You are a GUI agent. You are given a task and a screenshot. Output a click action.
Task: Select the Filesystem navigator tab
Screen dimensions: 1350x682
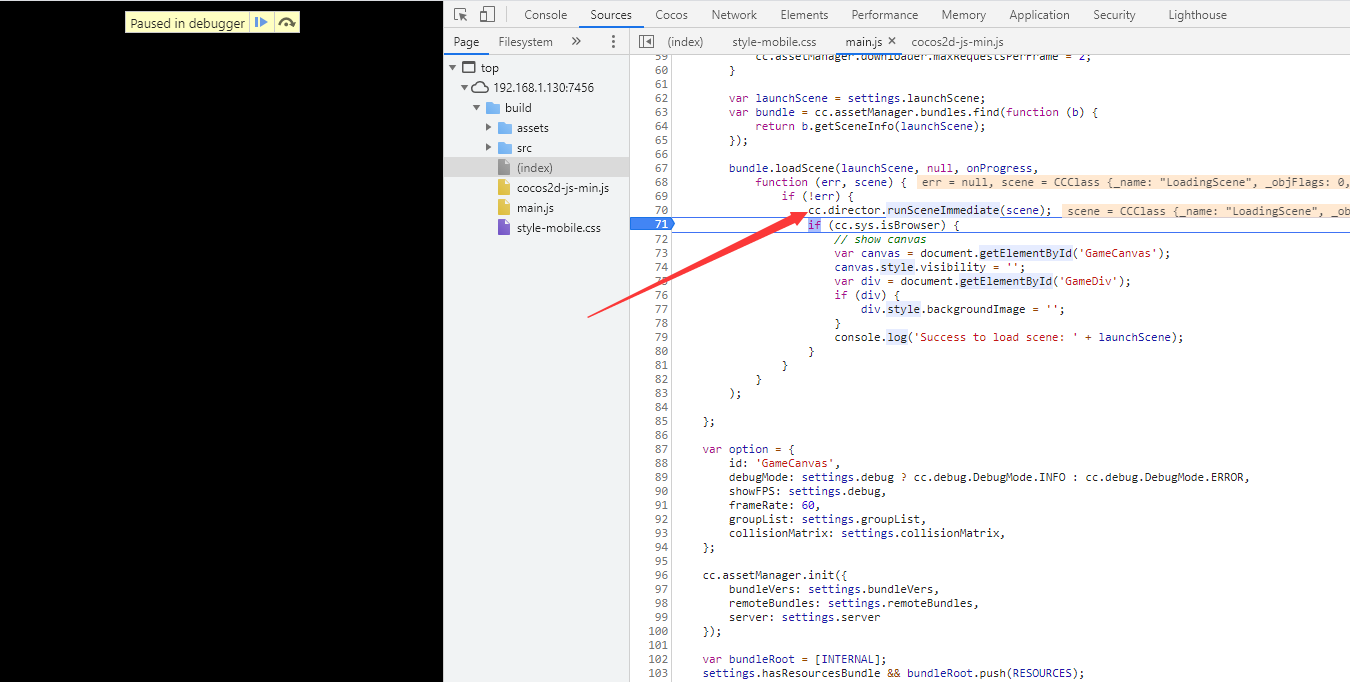point(526,42)
